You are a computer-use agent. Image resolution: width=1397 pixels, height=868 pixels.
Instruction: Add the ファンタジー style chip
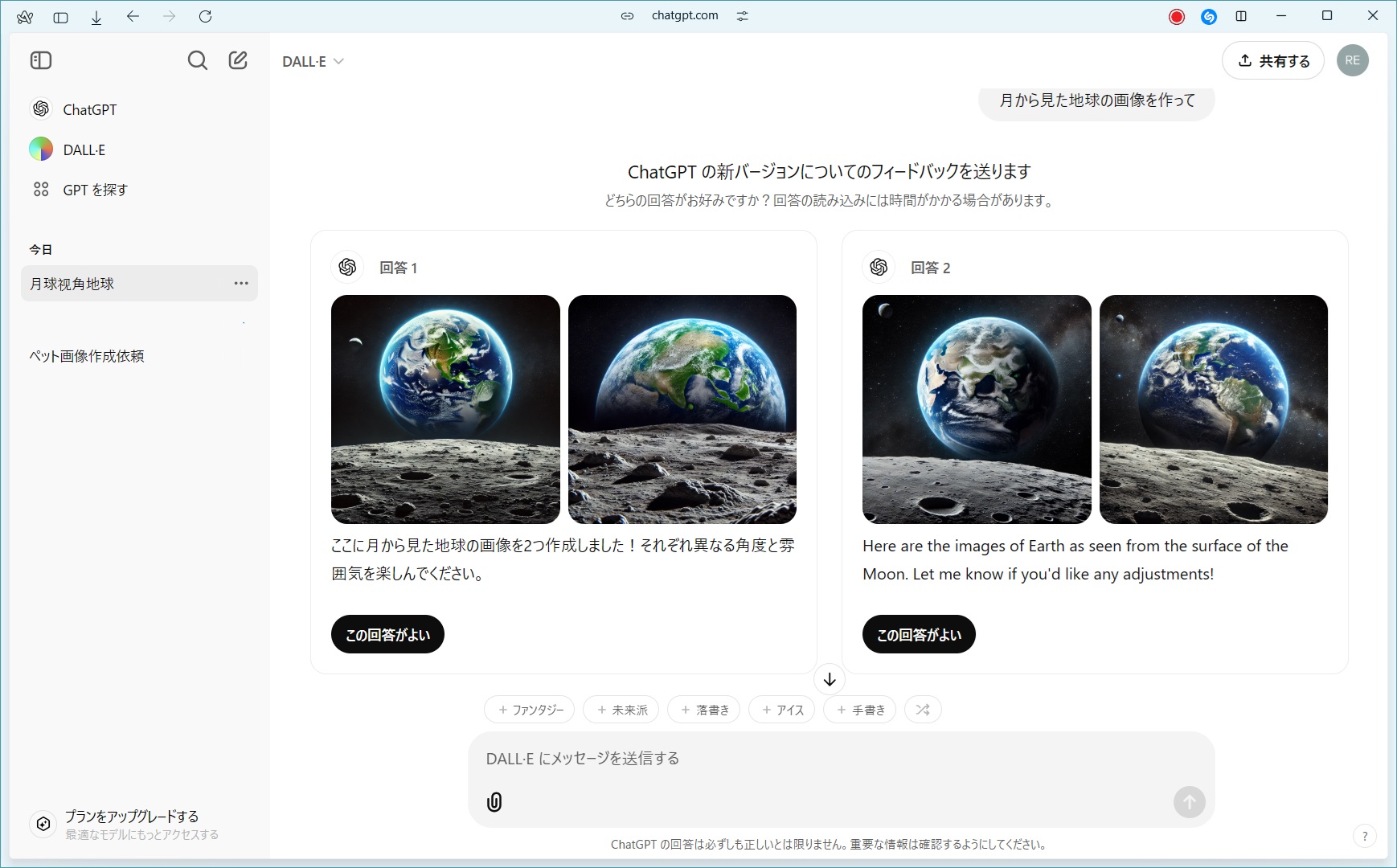530,710
